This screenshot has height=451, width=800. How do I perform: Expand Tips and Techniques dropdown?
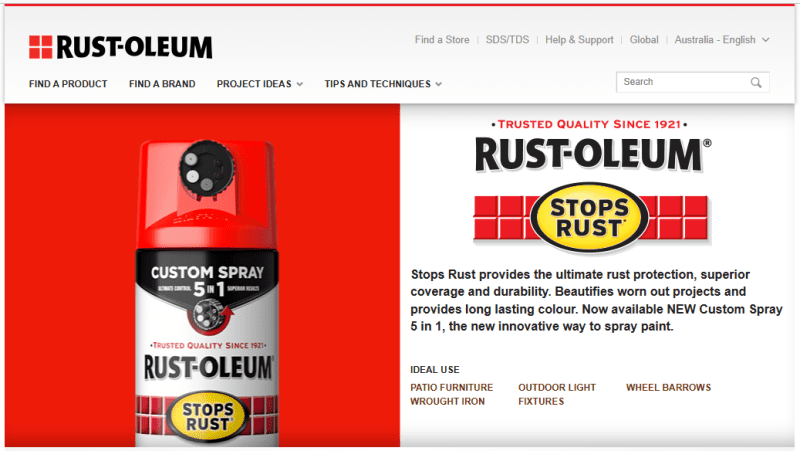click(x=383, y=84)
